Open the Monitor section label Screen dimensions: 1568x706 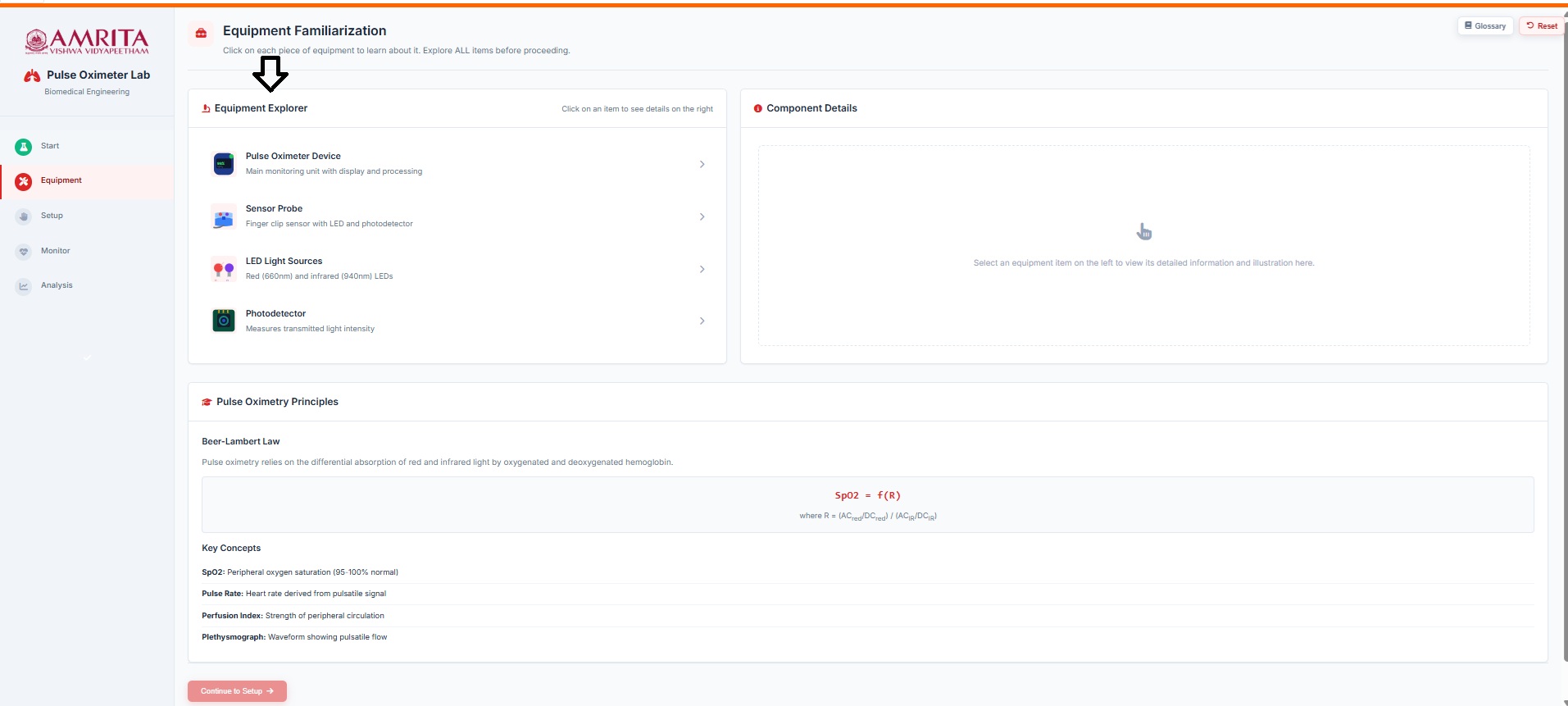coord(56,251)
